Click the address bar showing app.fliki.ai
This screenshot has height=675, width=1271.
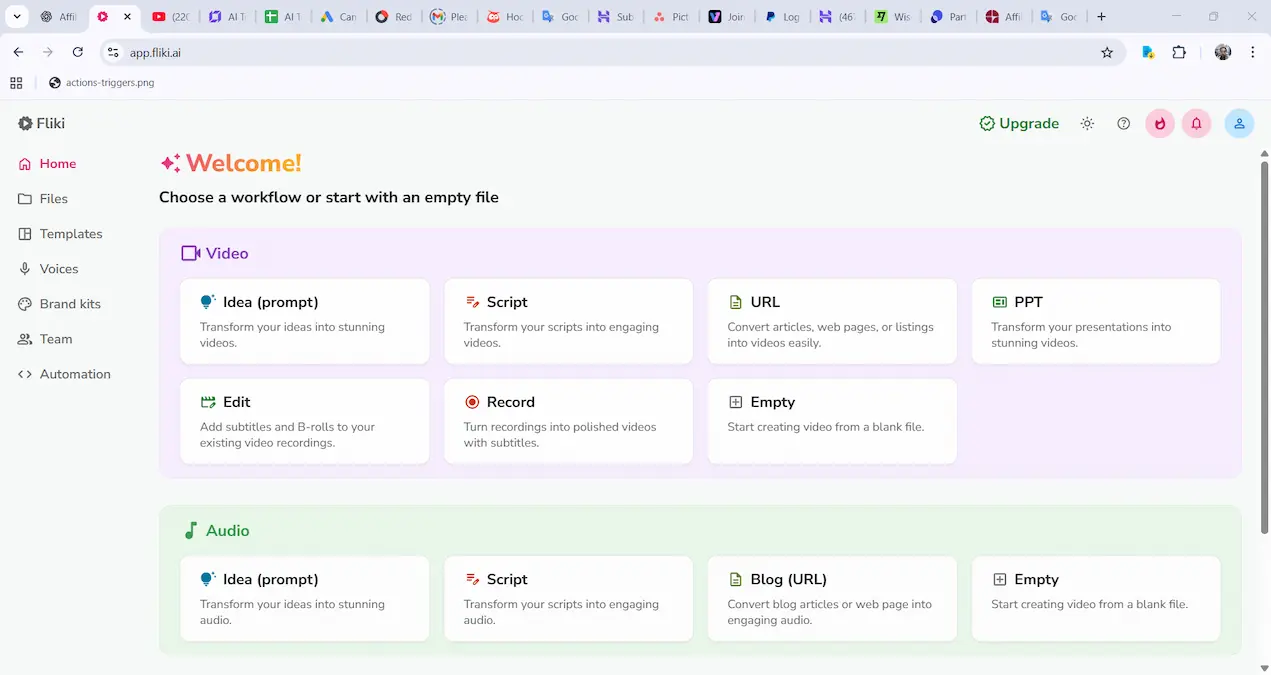coord(600,53)
